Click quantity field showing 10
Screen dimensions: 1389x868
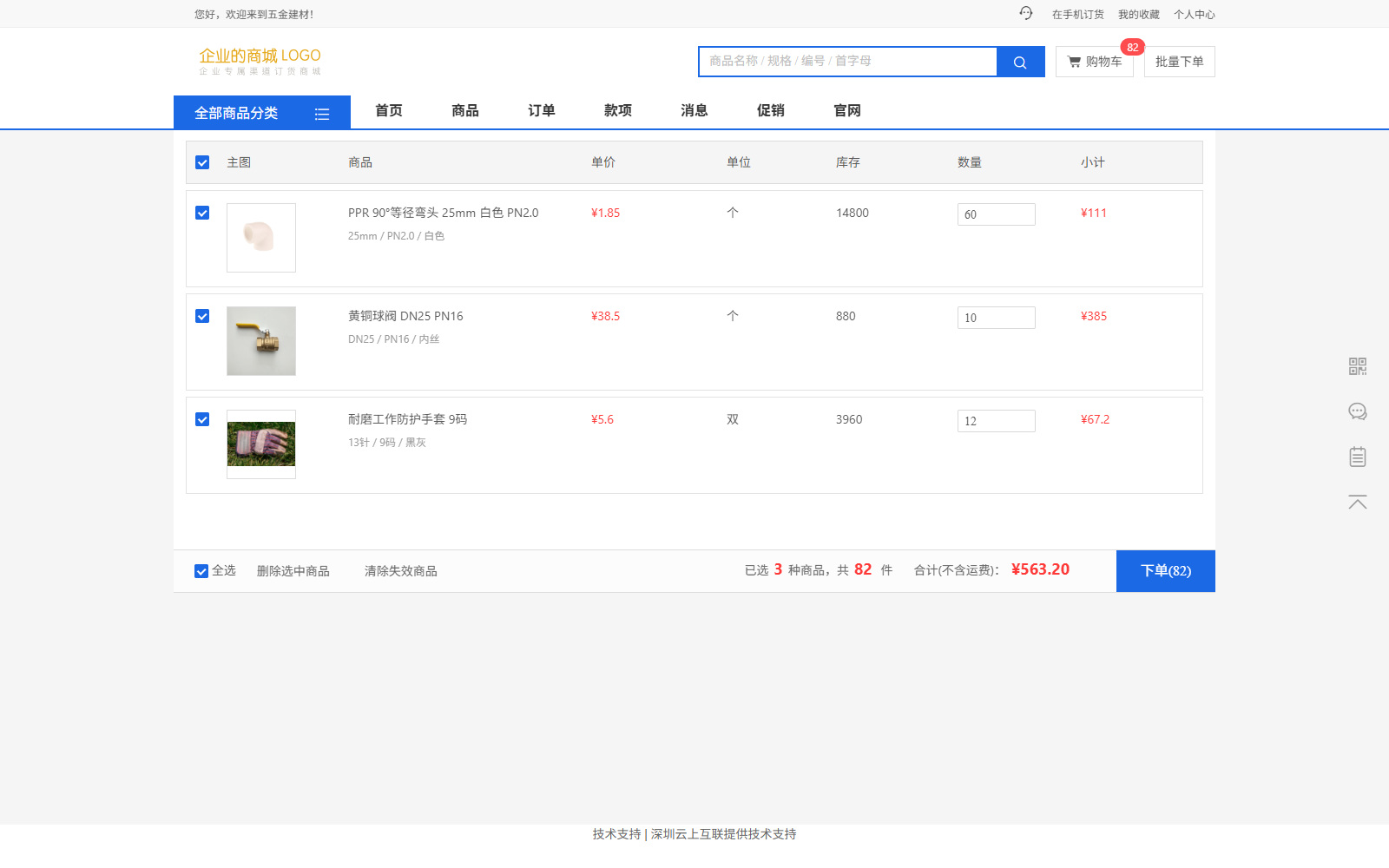[x=997, y=318]
